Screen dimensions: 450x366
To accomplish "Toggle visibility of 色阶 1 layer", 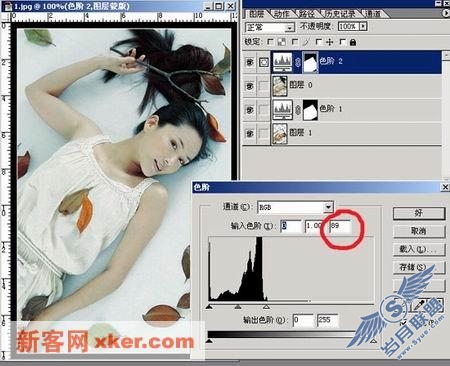I will tap(250, 110).
